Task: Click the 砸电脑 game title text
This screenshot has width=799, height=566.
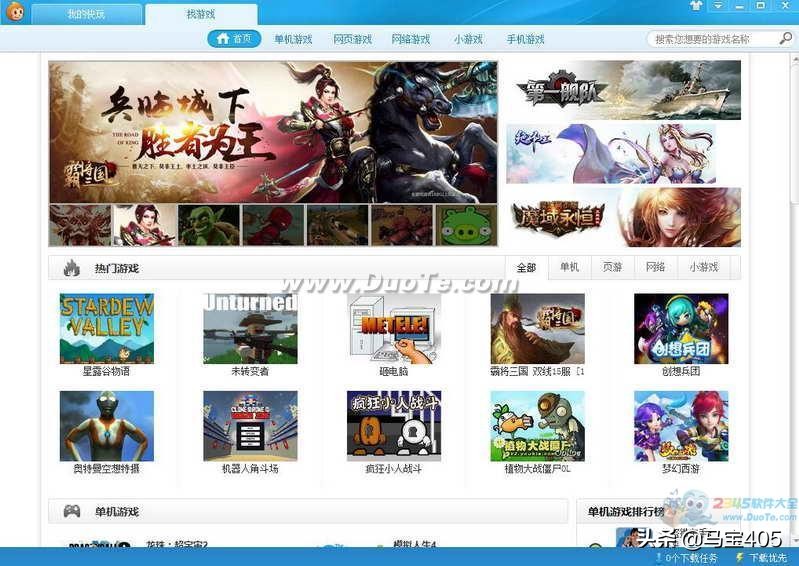Action: [x=393, y=371]
